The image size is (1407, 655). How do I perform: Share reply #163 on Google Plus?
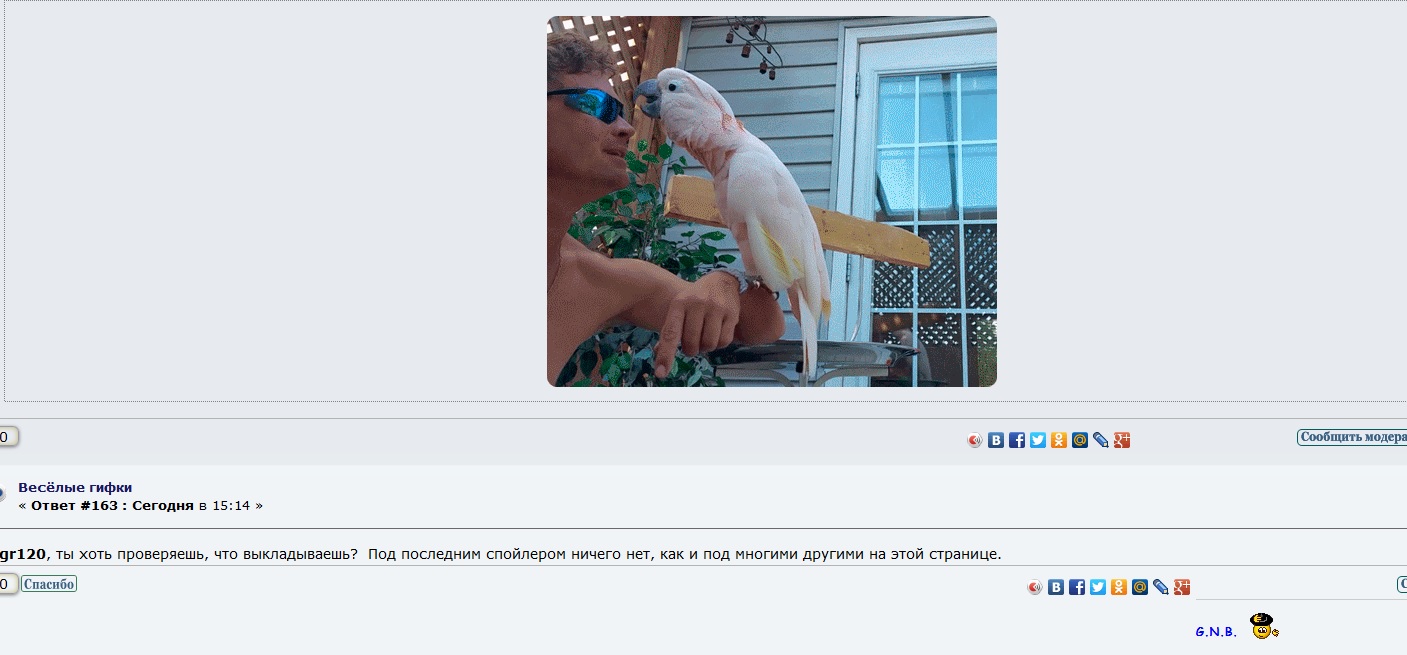tap(1182, 587)
